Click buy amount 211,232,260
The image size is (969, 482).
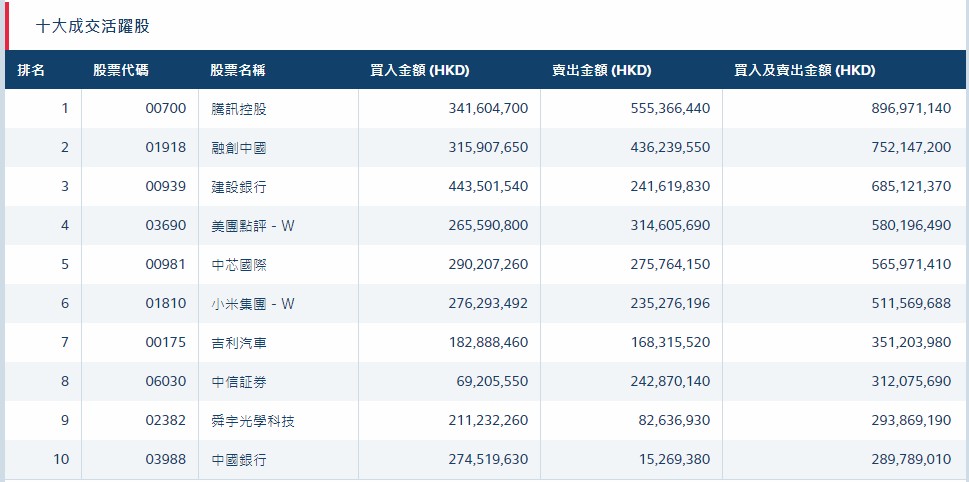489,421
